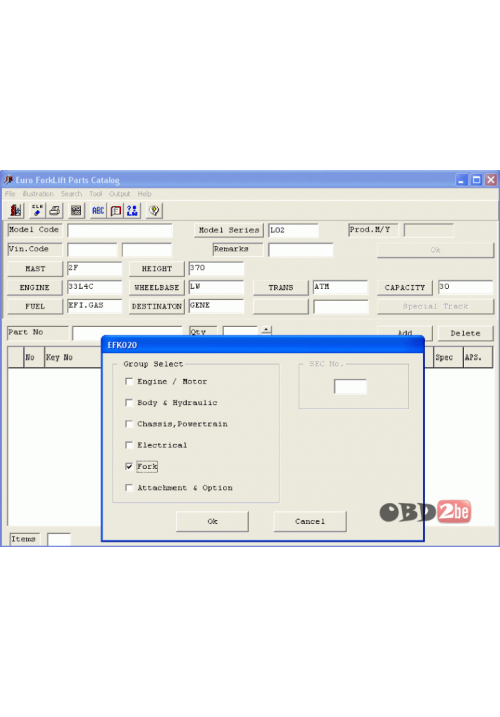Click the FUEL button
The height and width of the screenshot is (717, 500).
pos(35,306)
